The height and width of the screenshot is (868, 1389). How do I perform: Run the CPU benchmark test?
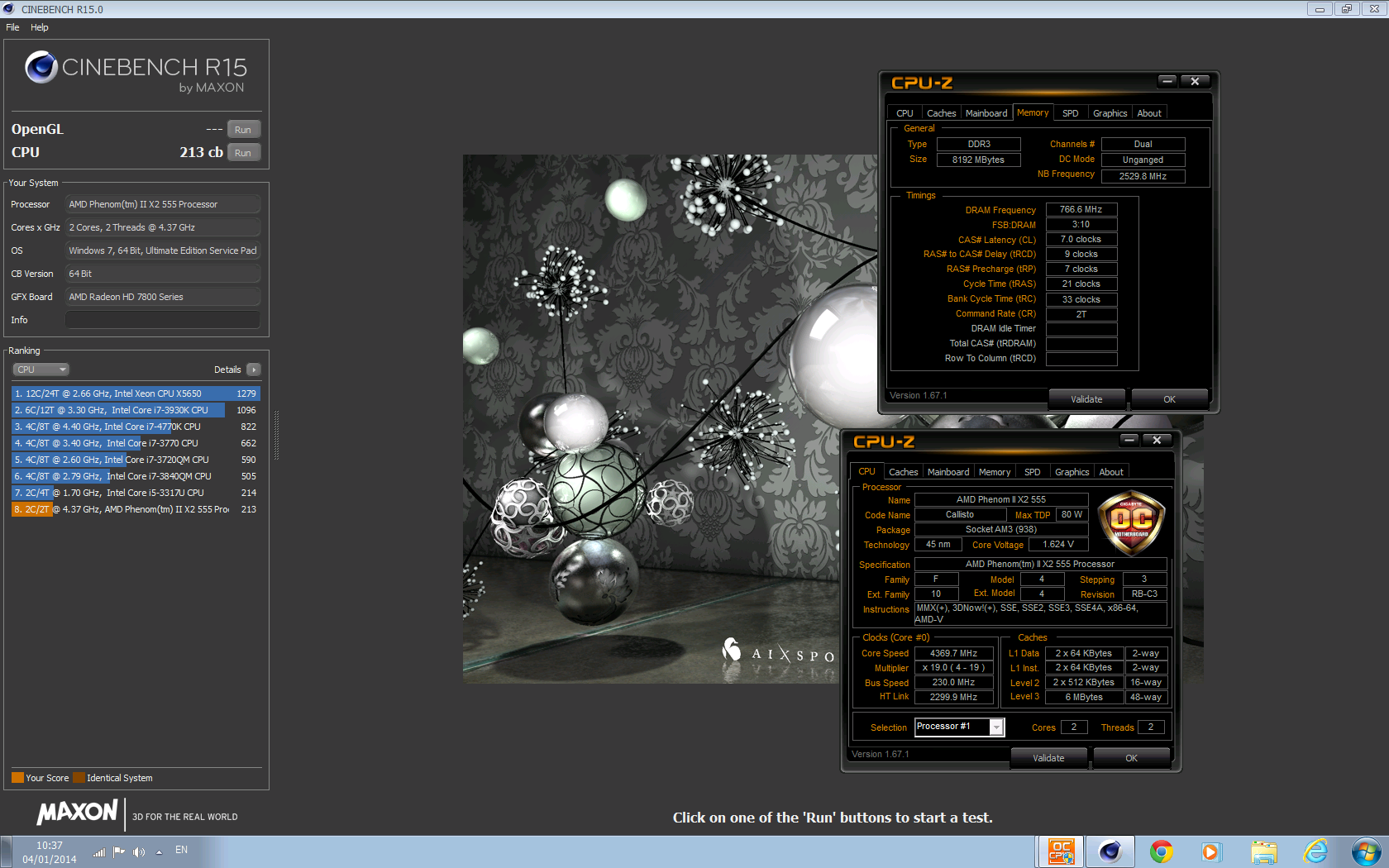tap(243, 153)
